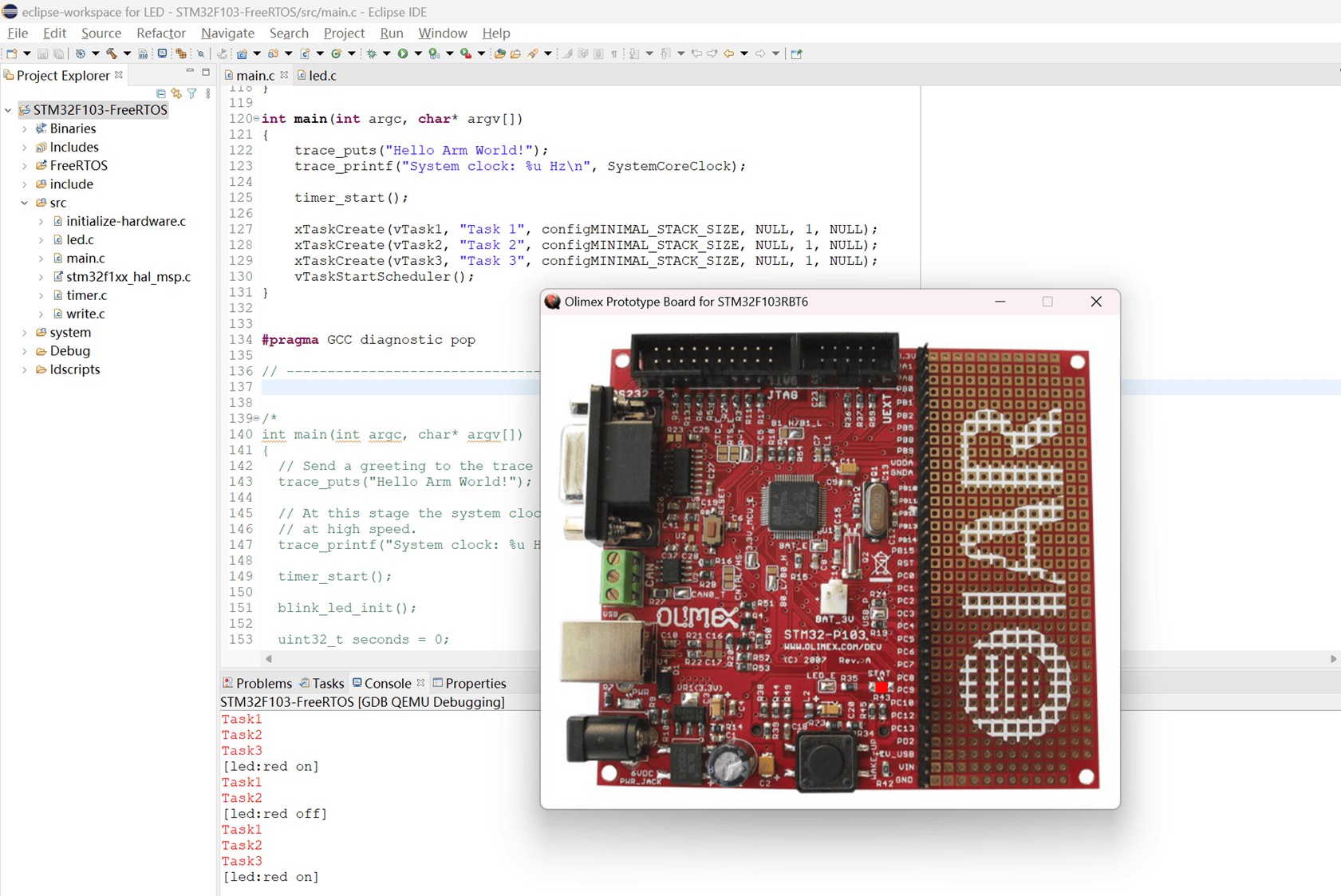1341x896 pixels.
Task: Open the Project menu
Action: tap(344, 33)
